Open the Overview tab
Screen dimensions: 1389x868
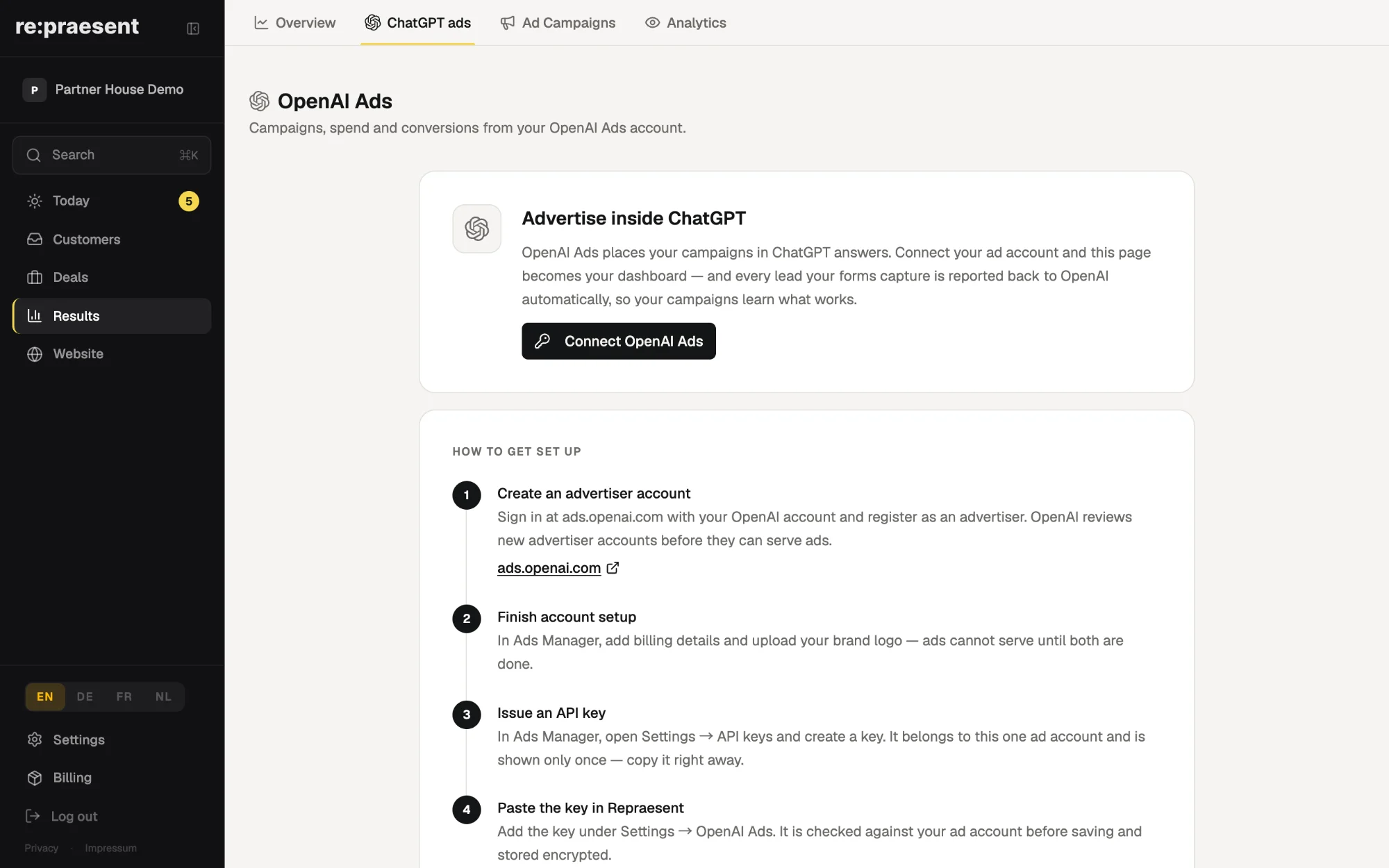click(294, 23)
